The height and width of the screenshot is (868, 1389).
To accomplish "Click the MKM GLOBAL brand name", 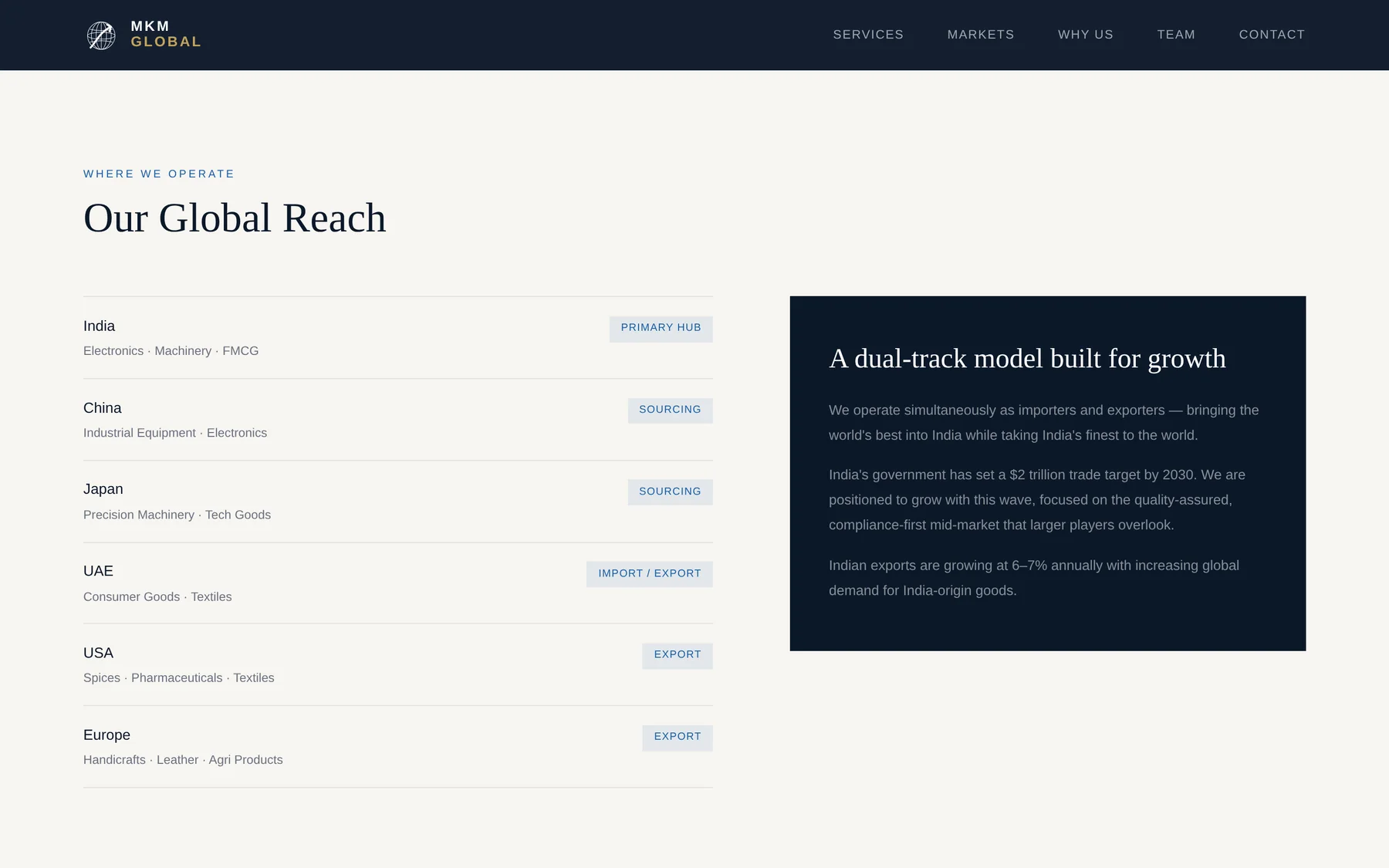I will (166, 34).
